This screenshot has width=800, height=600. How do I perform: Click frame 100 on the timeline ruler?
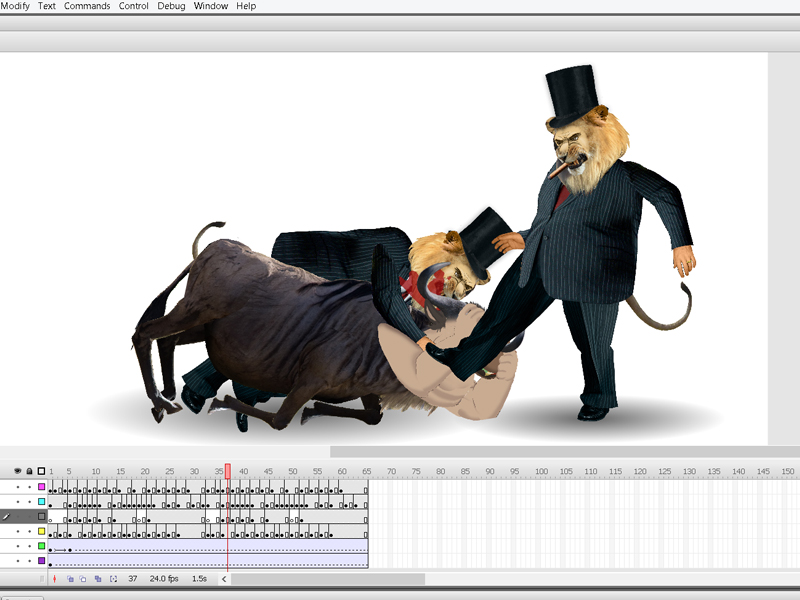tap(541, 471)
